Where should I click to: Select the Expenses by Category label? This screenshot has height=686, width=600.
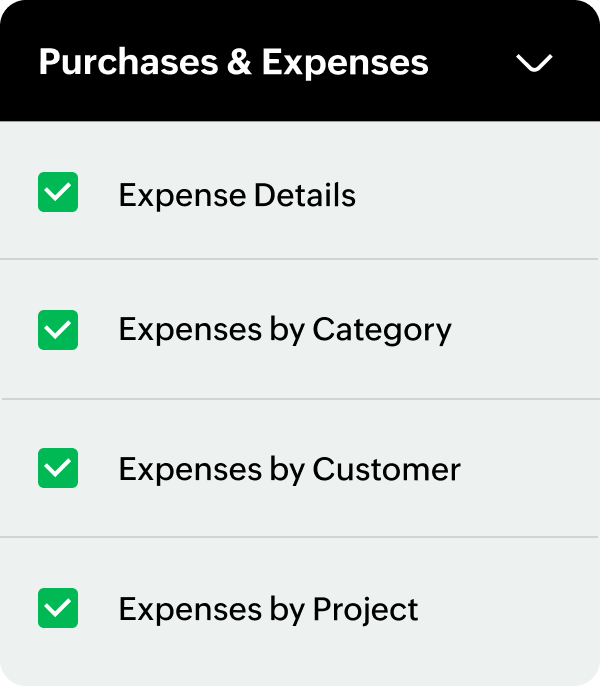click(285, 330)
